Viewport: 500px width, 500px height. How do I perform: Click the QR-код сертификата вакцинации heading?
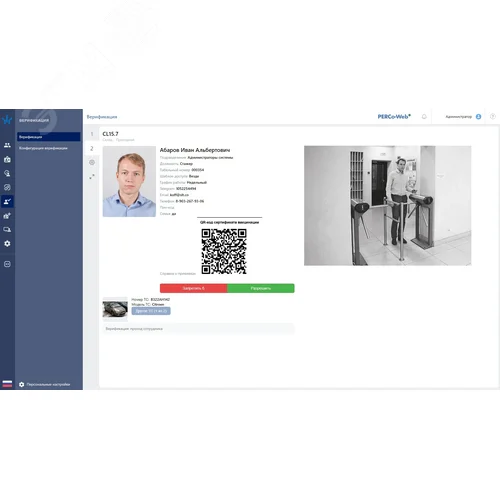pyautogui.click(x=229, y=222)
